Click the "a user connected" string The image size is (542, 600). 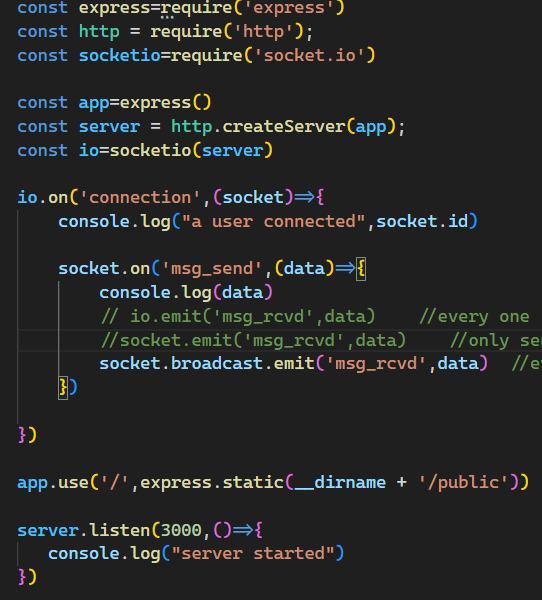(274, 222)
